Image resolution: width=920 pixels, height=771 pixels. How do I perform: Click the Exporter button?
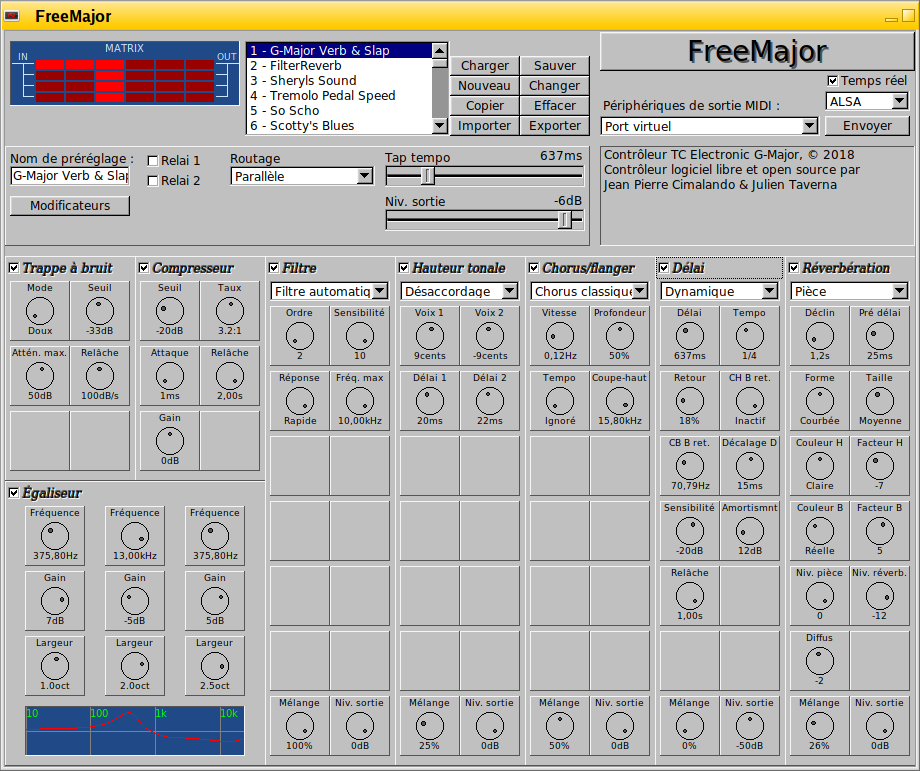[554, 126]
